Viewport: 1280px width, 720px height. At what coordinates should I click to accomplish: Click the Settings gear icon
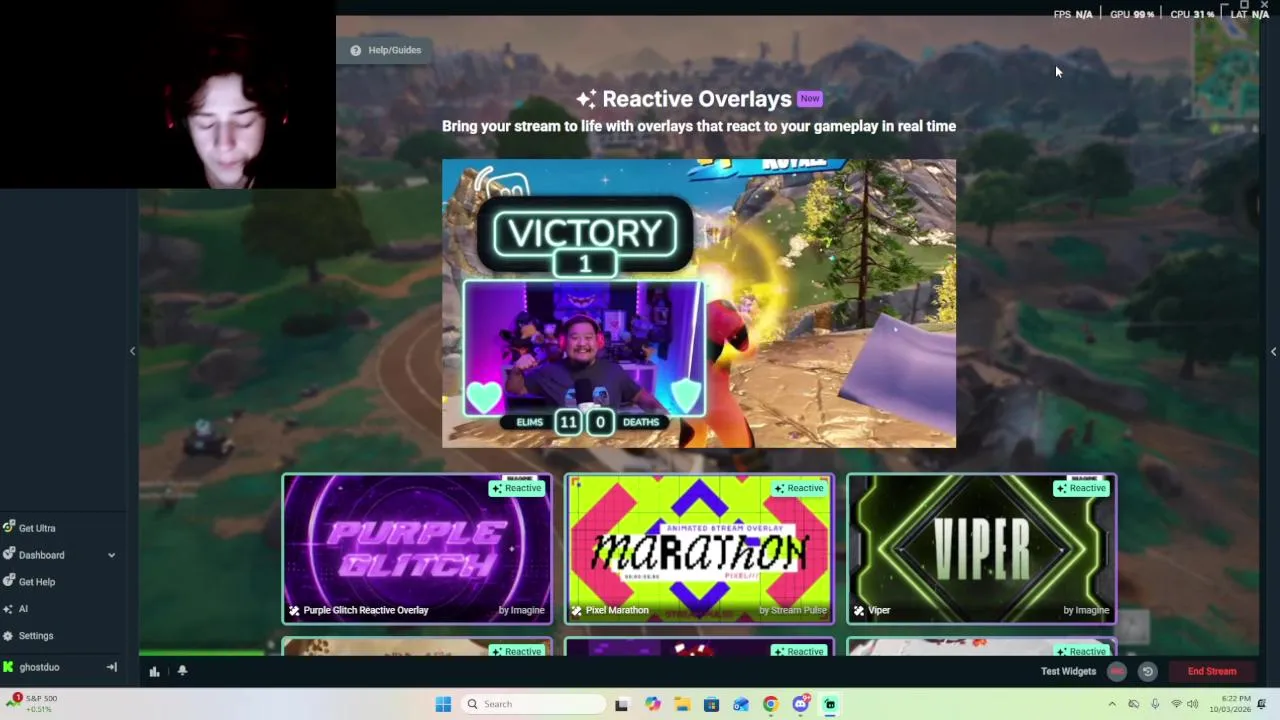coord(8,636)
